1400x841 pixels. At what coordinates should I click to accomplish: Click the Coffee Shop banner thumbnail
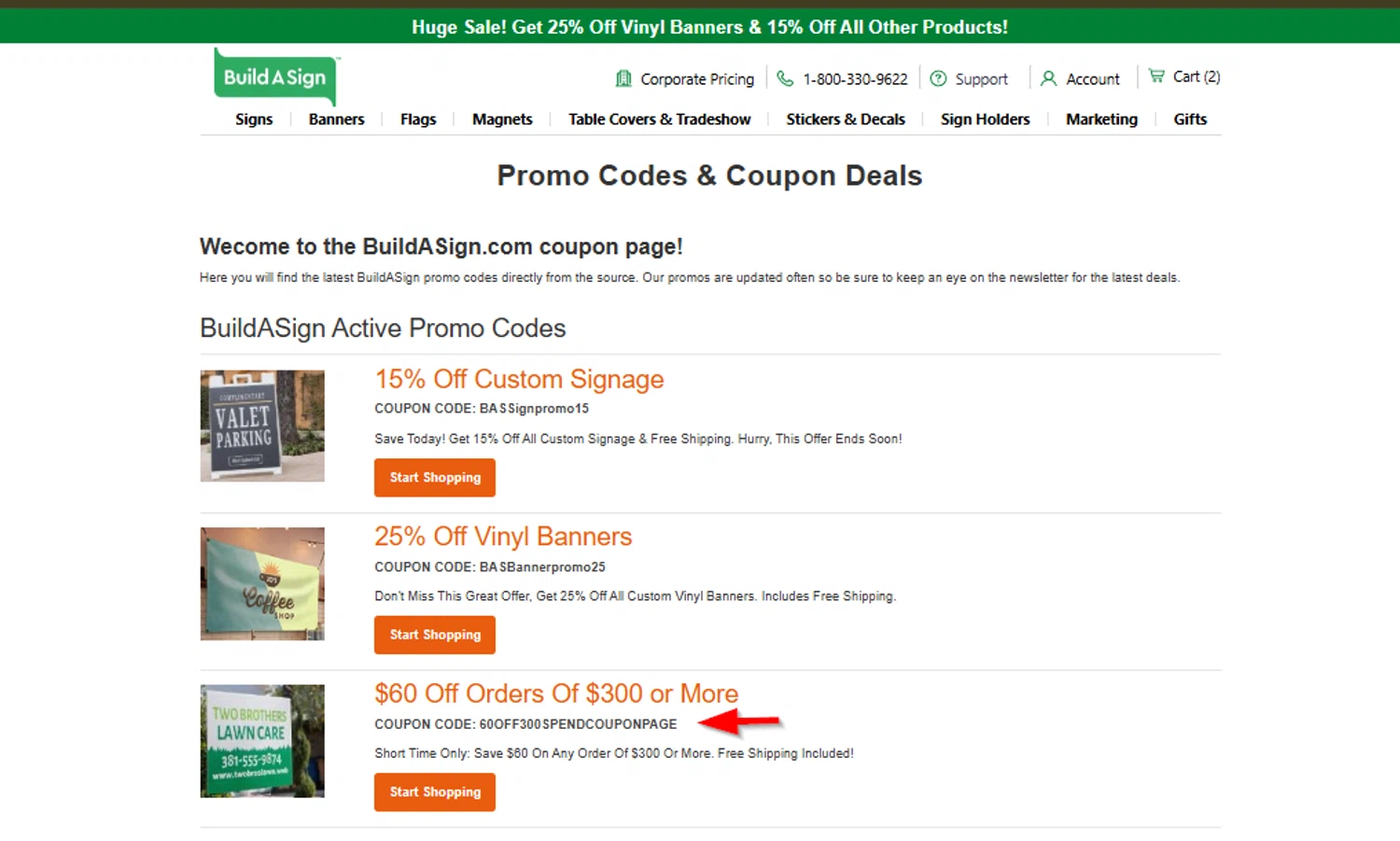tap(262, 583)
